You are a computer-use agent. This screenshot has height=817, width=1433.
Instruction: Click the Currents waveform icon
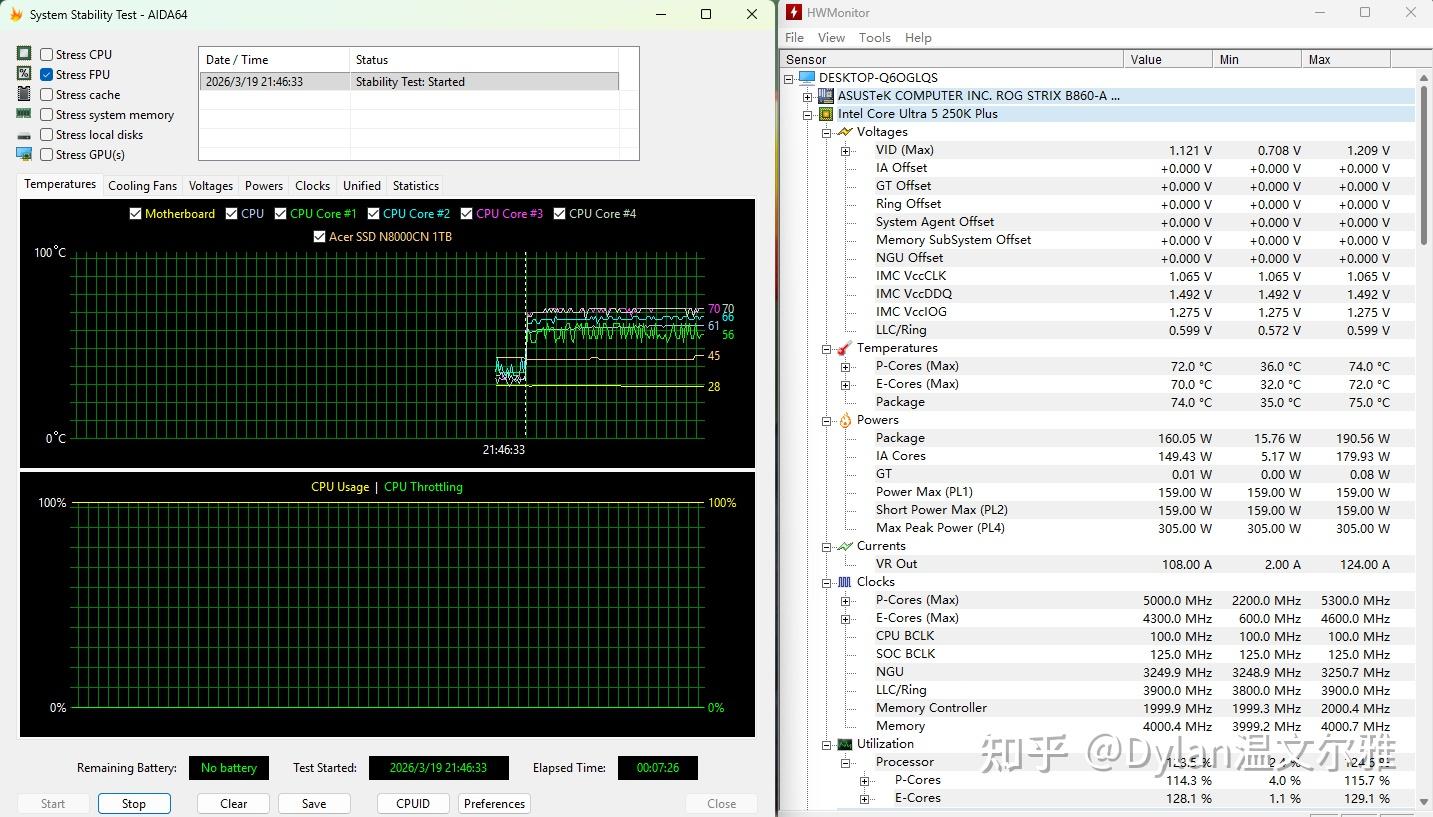(x=845, y=546)
